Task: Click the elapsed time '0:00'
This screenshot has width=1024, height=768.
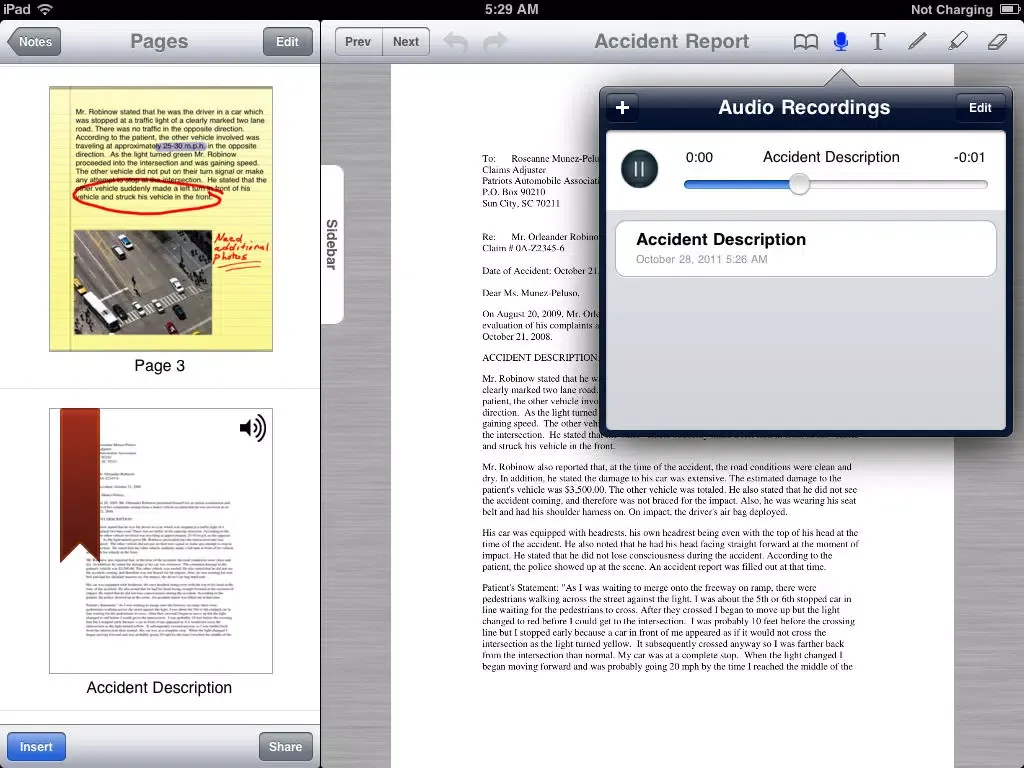Action: 699,157
